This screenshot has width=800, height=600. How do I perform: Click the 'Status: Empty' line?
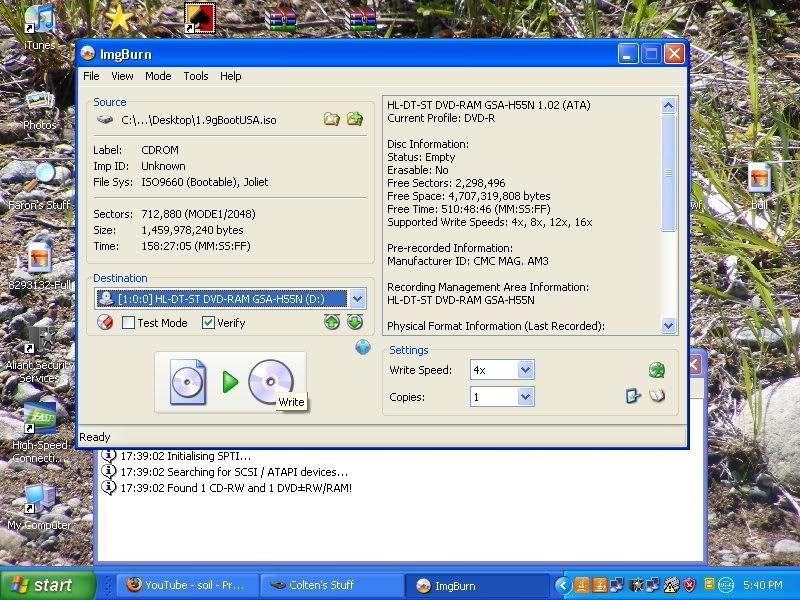pos(421,157)
